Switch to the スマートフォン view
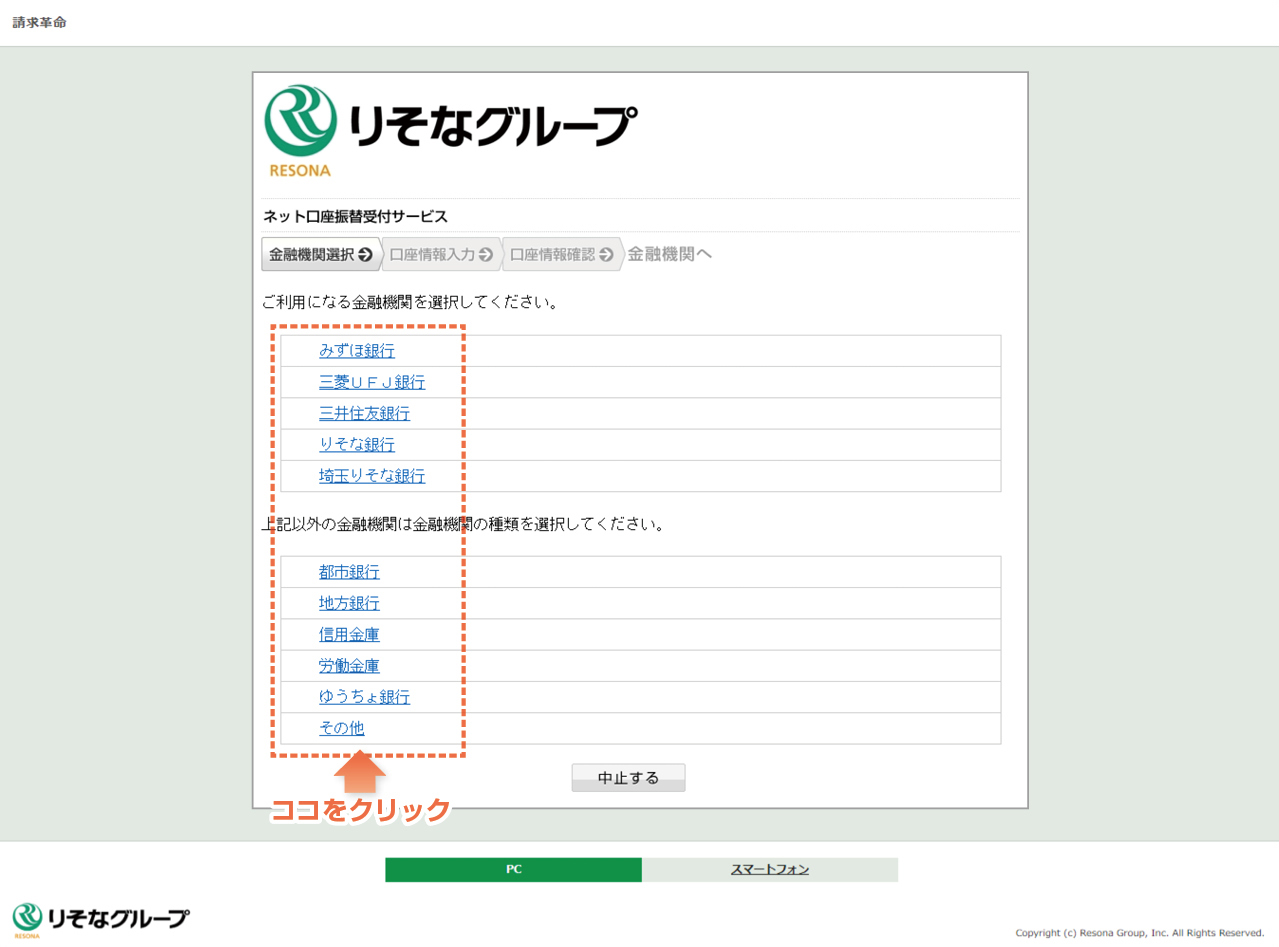The width and height of the screenshot is (1279, 947). click(769, 870)
